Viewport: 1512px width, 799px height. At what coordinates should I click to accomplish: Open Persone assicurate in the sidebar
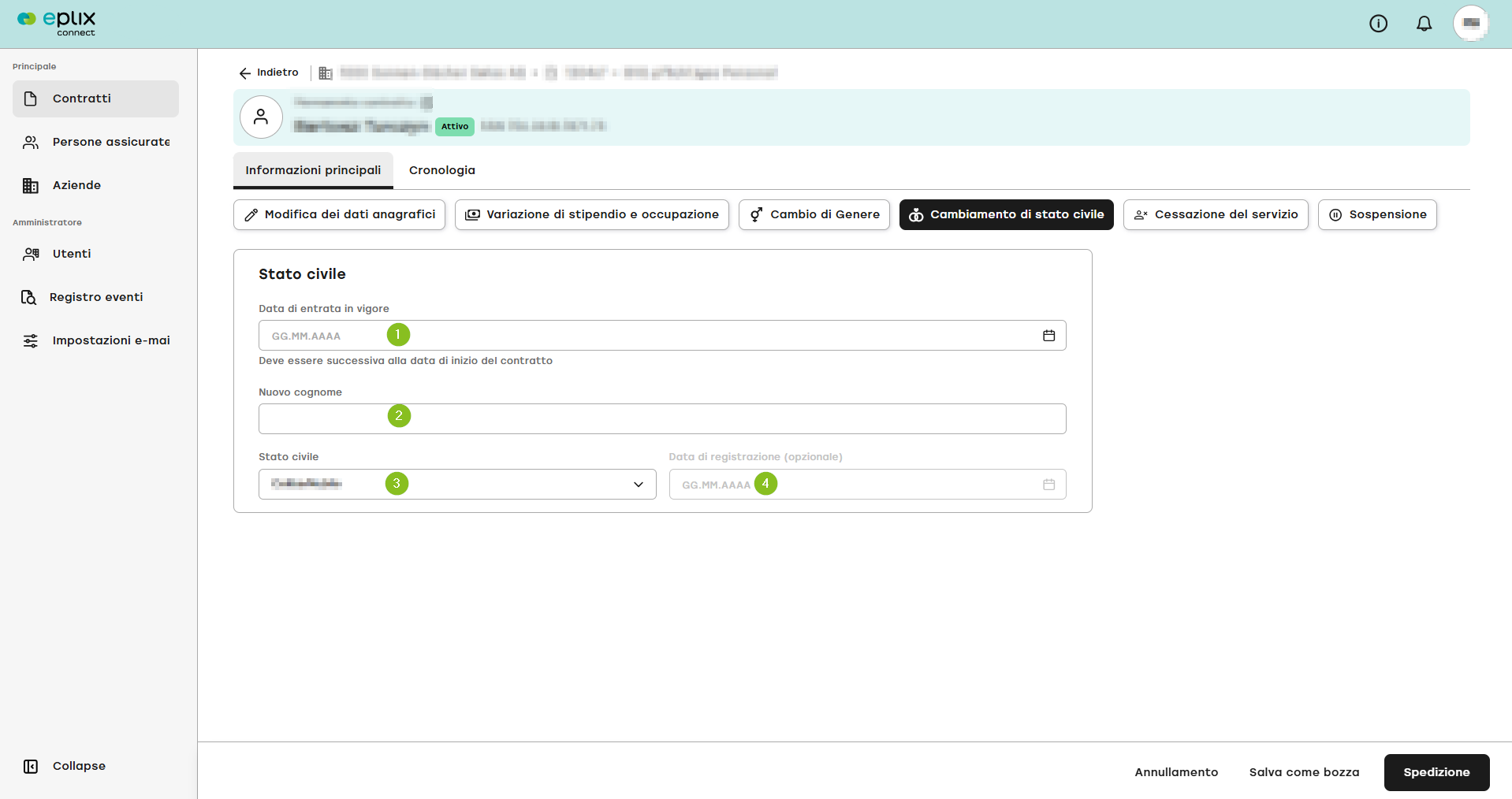(95, 142)
